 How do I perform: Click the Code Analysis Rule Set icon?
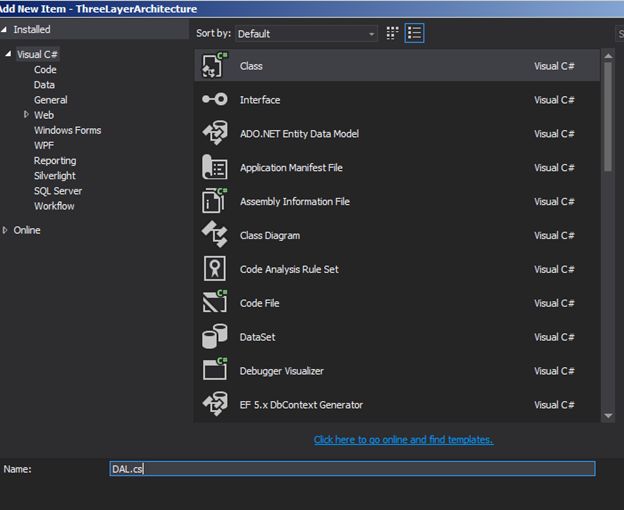pos(215,269)
